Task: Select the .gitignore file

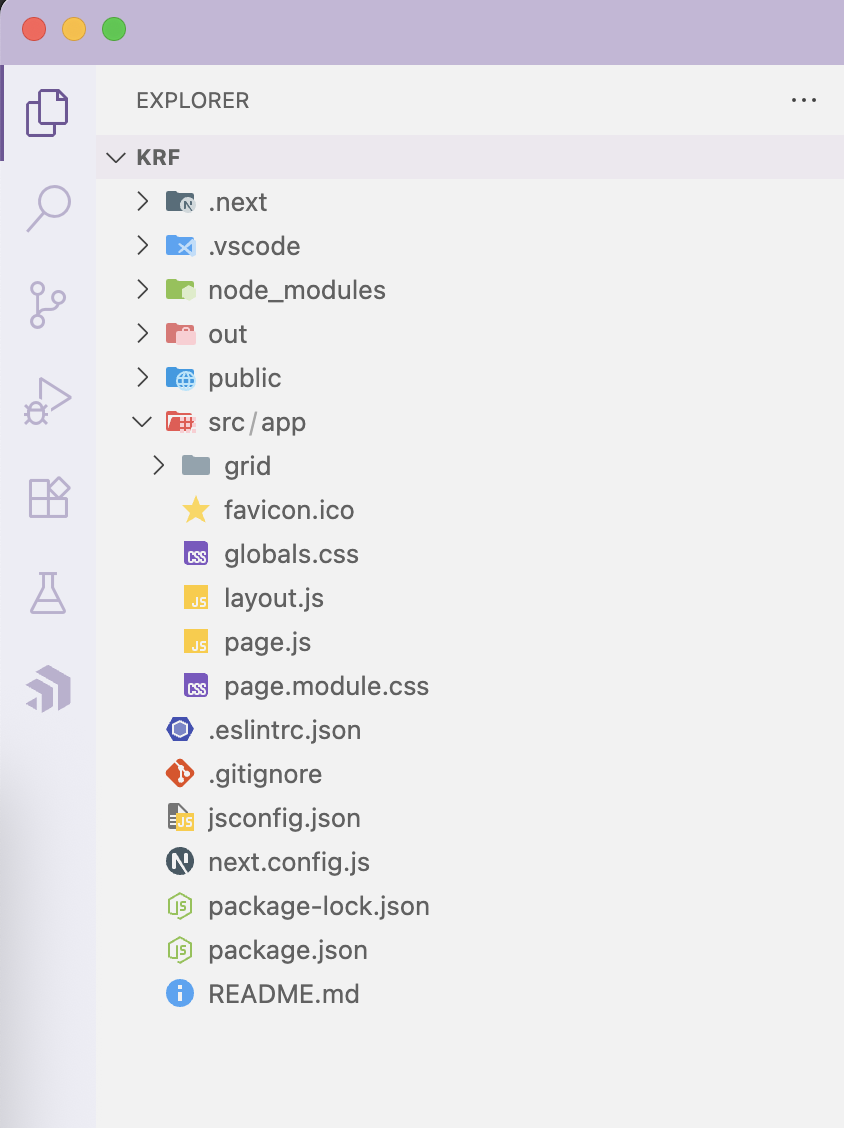Action: (x=264, y=774)
